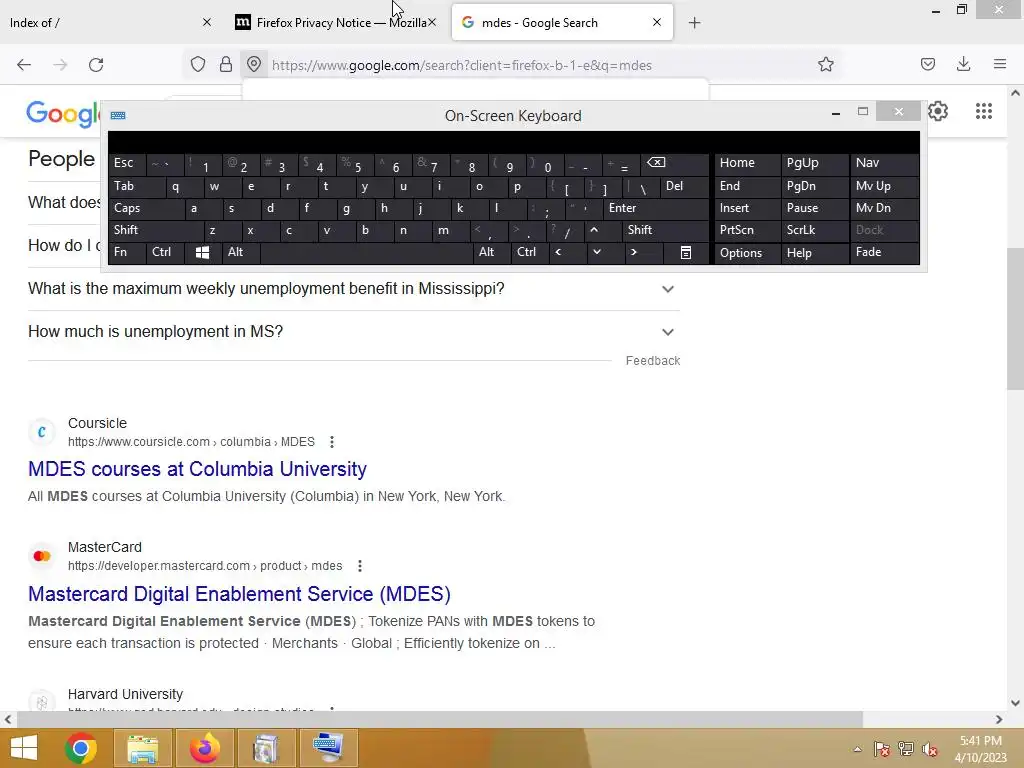Toggle the Caps key on On-Screen Keyboard
Screen dimensions: 1024x768
point(145,208)
